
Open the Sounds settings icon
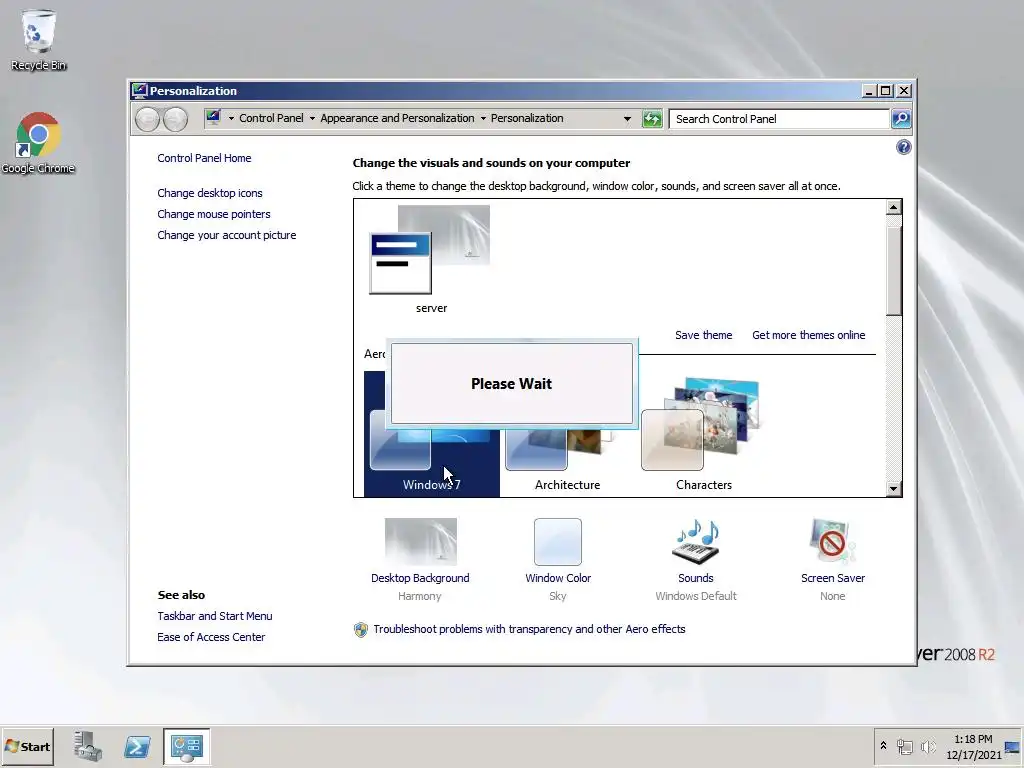pos(696,541)
